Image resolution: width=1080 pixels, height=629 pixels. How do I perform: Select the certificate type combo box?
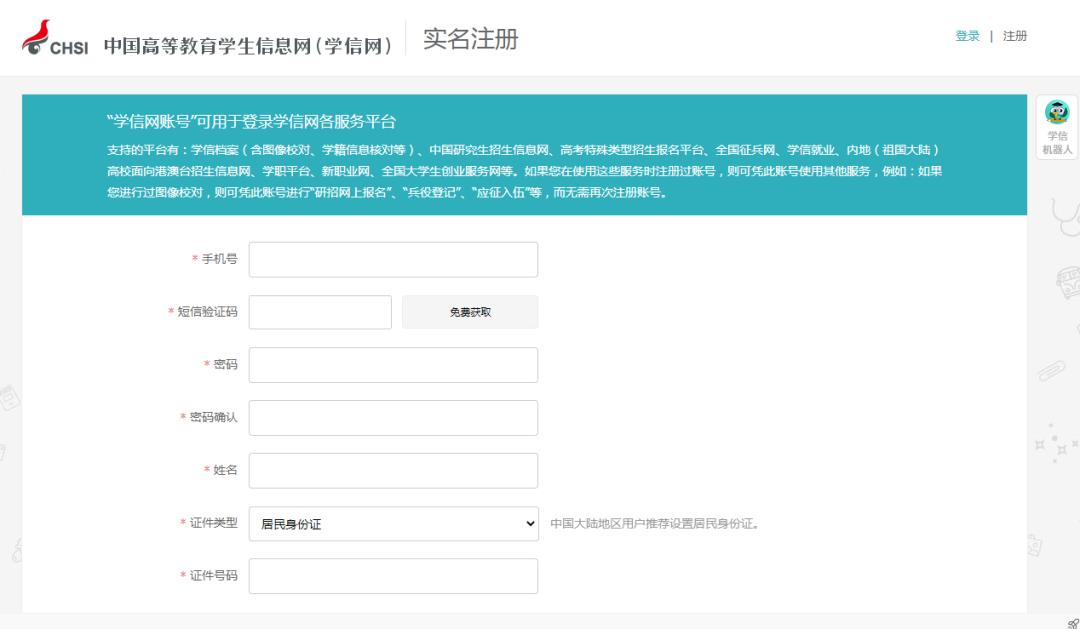393,523
